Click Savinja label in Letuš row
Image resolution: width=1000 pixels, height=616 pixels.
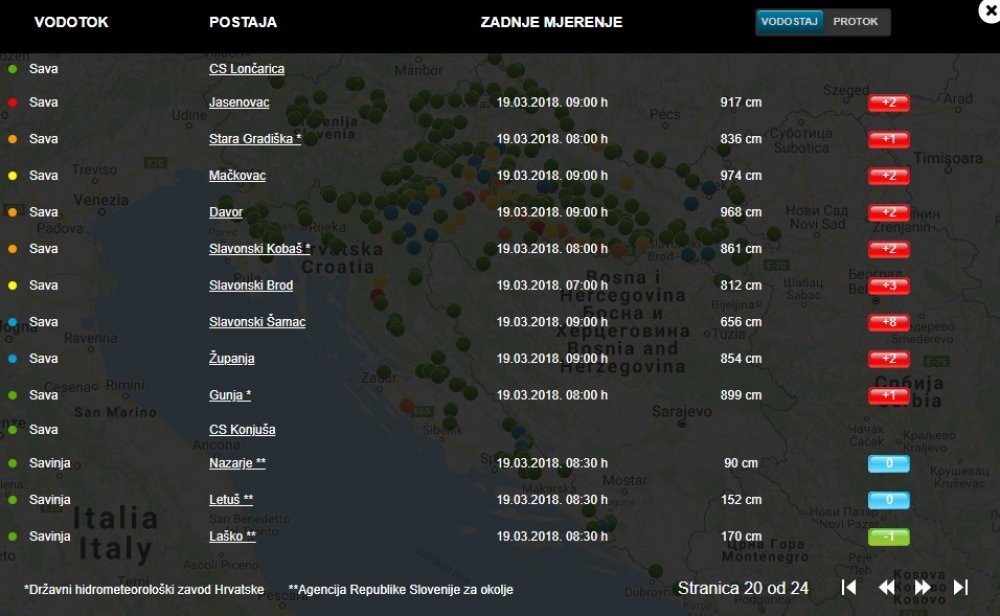click(50, 500)
